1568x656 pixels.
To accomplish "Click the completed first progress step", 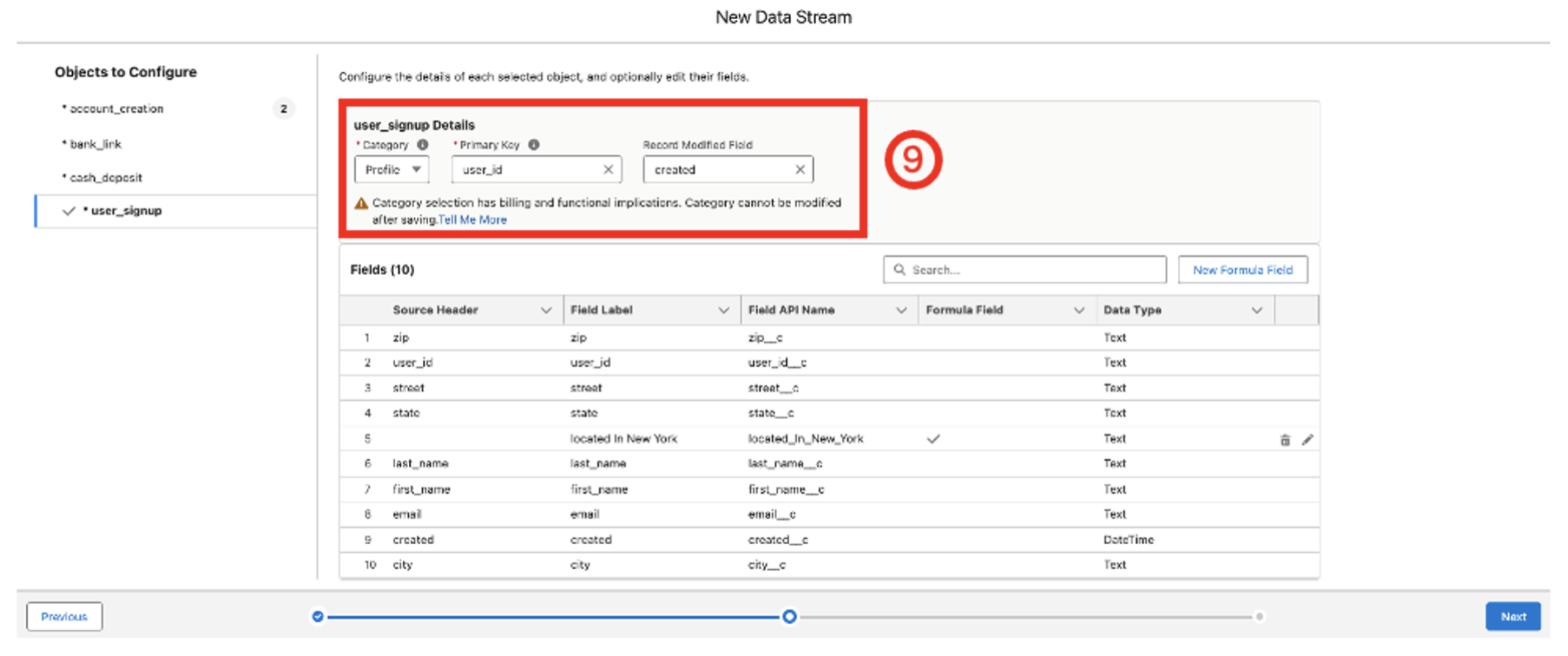I will pyautogui.click(x=318, y=617).
